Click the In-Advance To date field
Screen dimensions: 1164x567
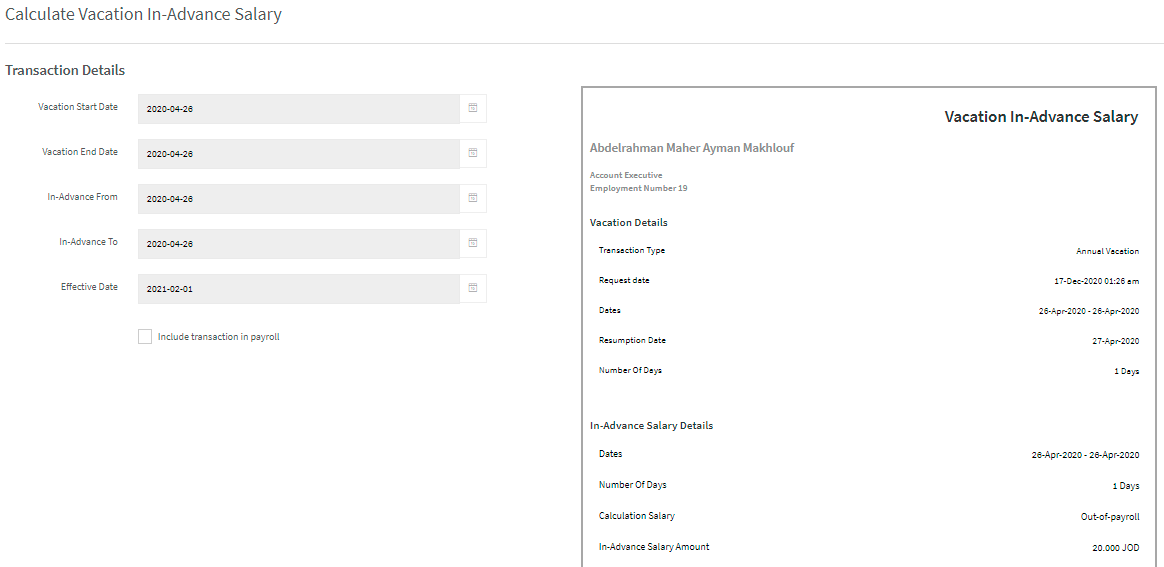click(299, 244)
